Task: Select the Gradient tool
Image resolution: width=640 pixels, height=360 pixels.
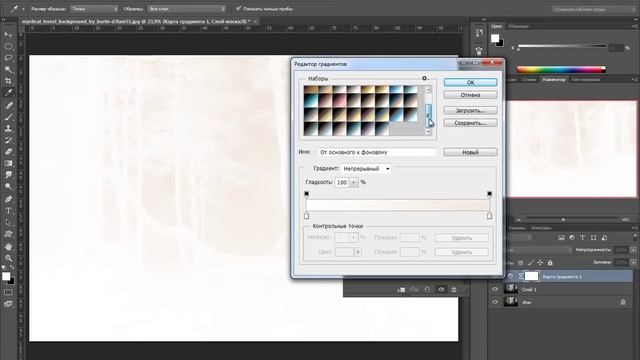Action: pyautogui.click(x=8, y=163)
